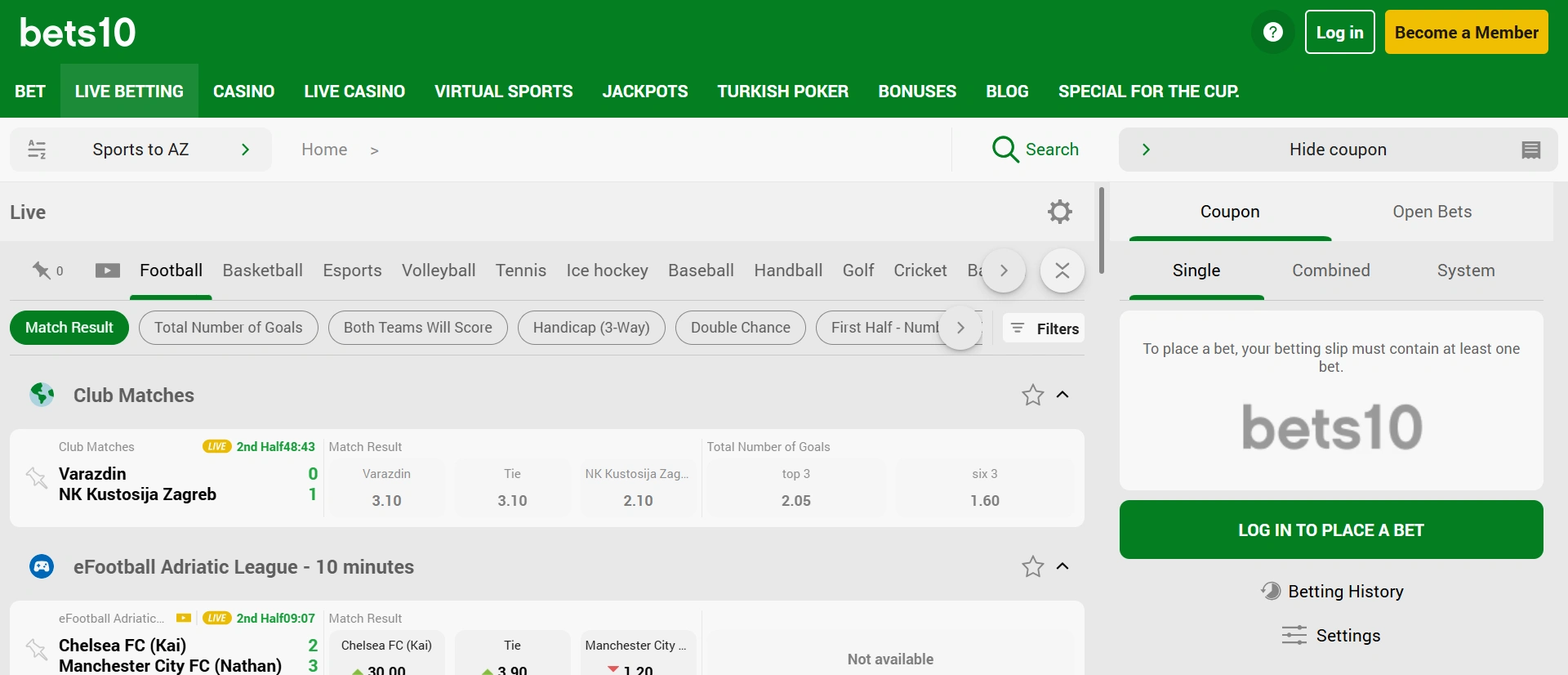Favorite the Club Matches league star
This screenshot has width=1568, height=675.
(1033, 395)
